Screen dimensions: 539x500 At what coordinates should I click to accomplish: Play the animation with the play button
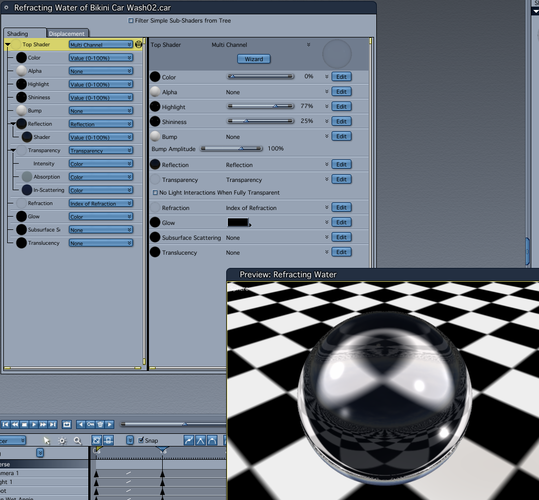click(x=34, y=424)
